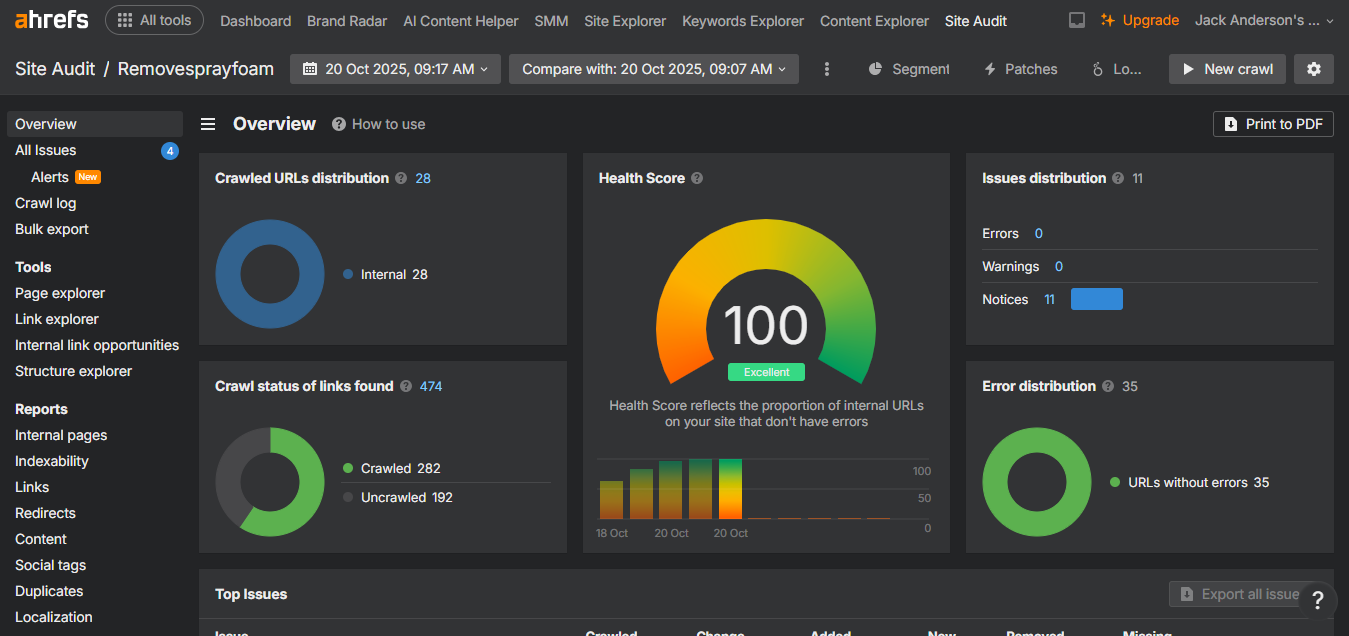Open Content Explorer tab
Screen dimensions: 1349x636
(874, 21)
